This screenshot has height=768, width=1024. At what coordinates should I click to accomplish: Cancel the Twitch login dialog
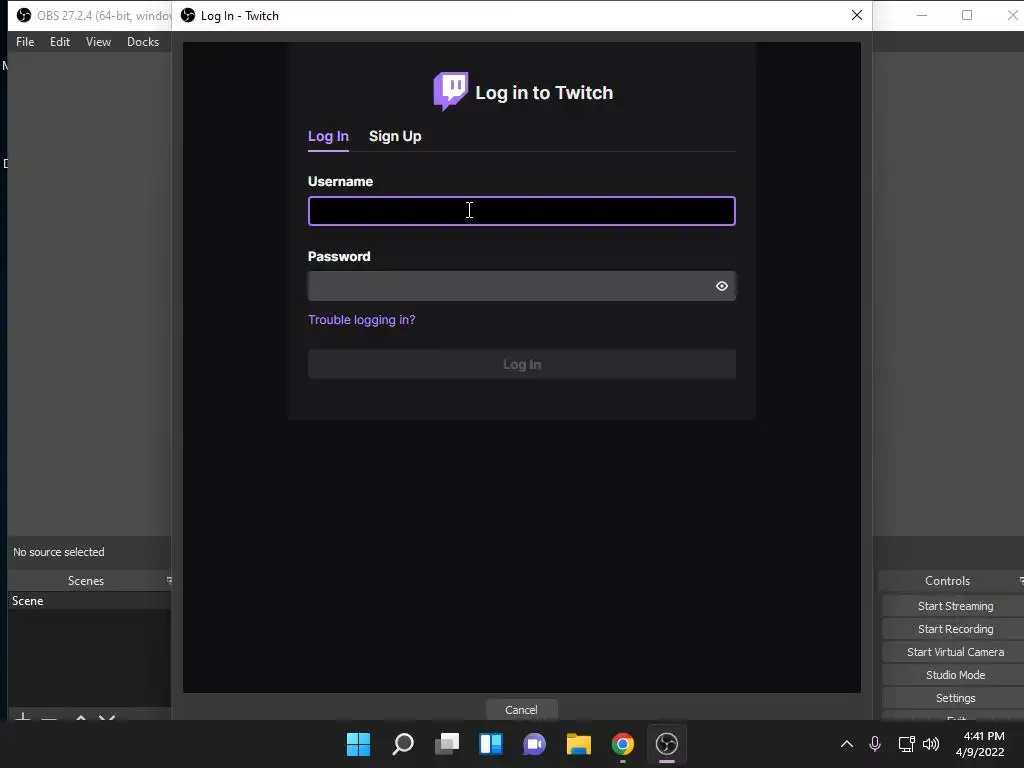pos(521,710)
